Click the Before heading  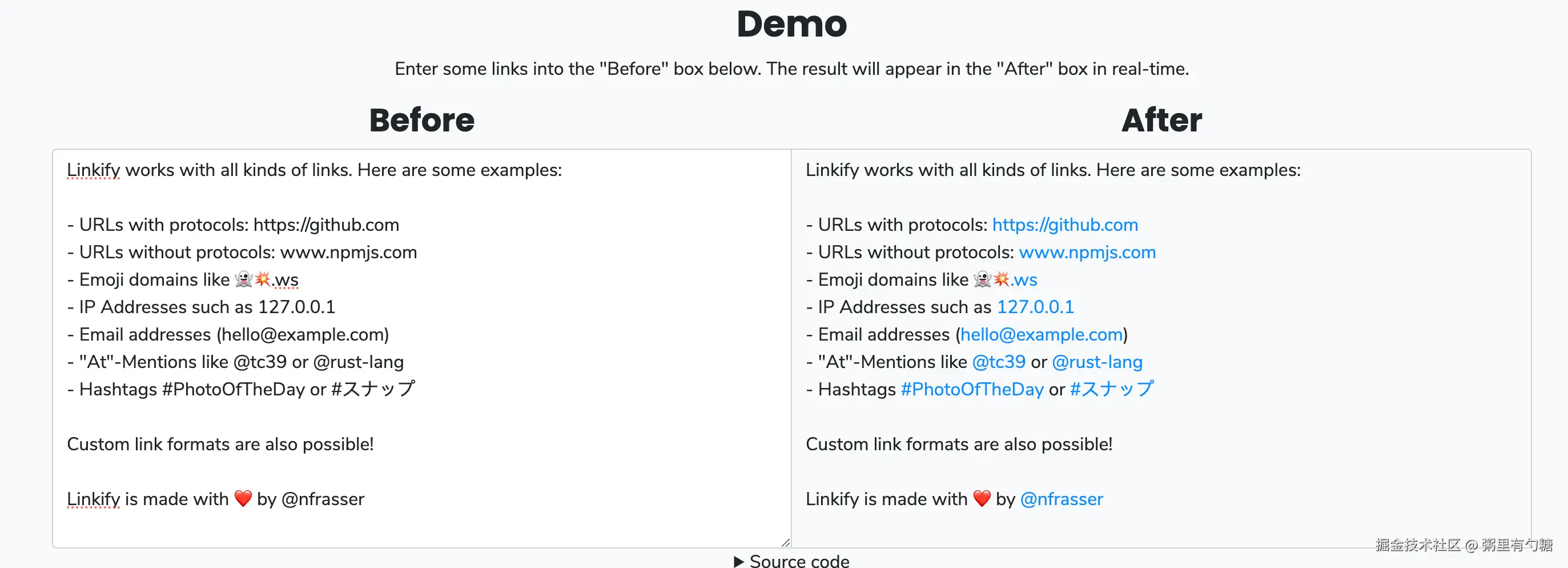tap(421, 120)
